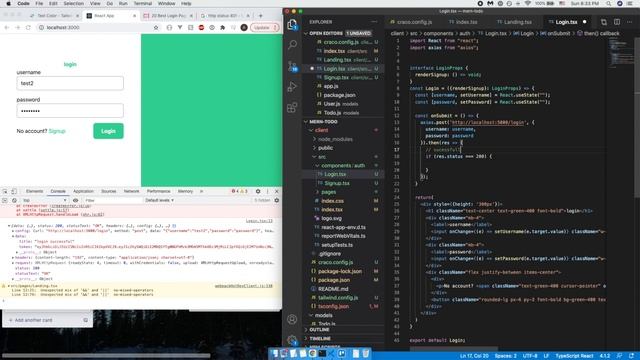Open the Default levels dropdown in console
The height and width of the screenshot is (360, 640).
[x=160, y=200]
